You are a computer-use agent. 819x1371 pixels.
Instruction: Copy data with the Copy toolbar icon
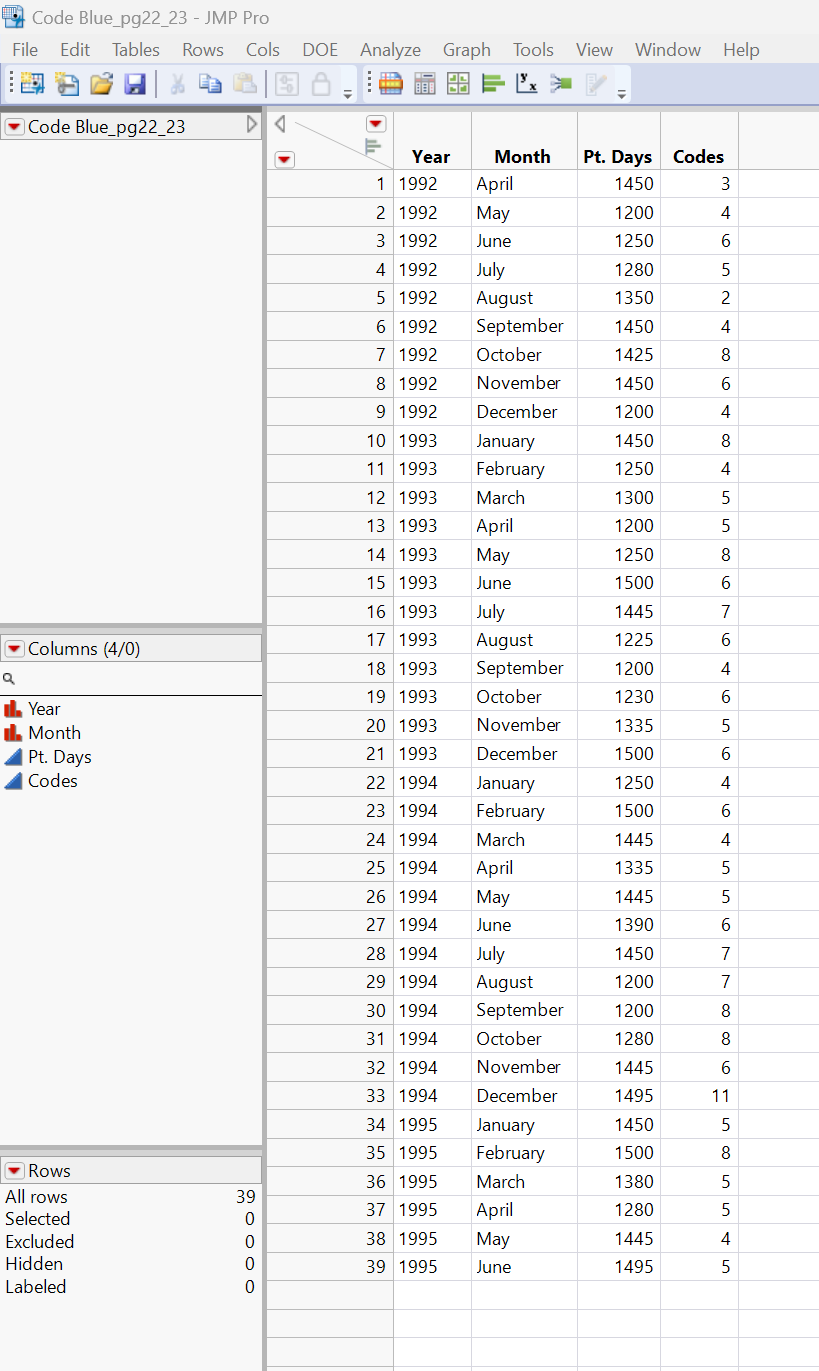point(210,83)
